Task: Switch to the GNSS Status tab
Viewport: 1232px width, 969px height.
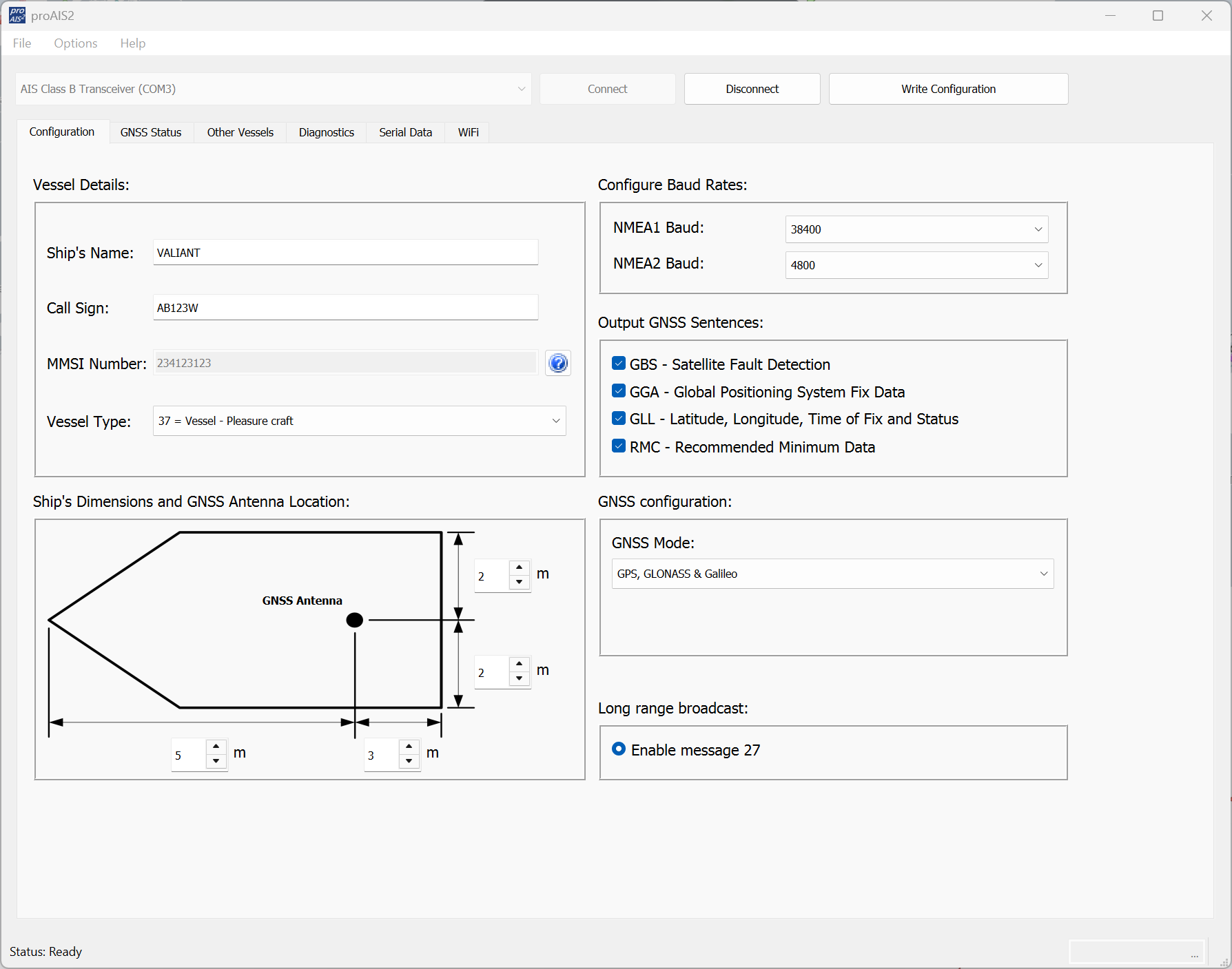Action: coord(151,132)
